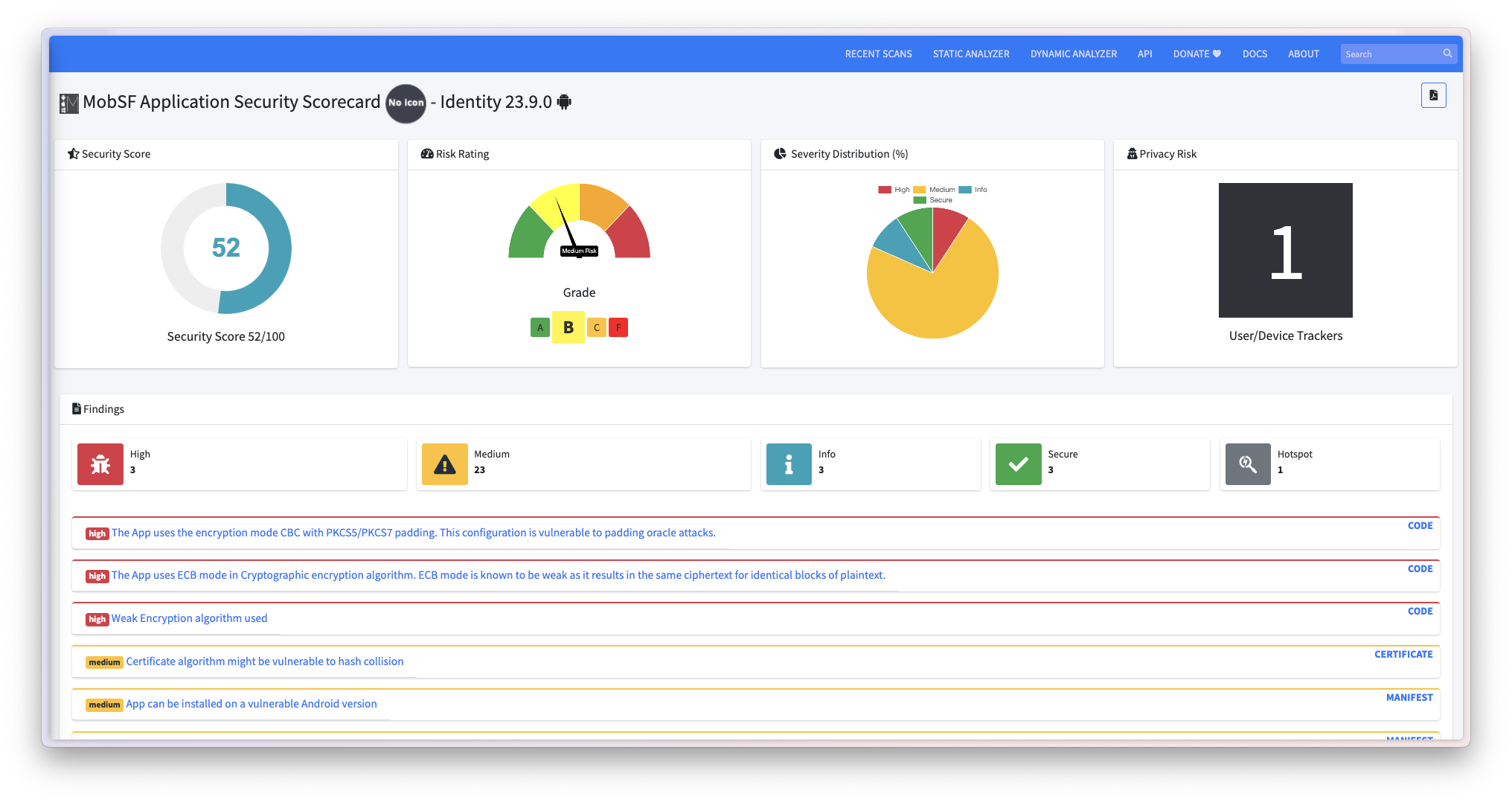Toggle the Medium legend in severity chart
Viewport: 1512px width, 802px height.
(935, 190)
